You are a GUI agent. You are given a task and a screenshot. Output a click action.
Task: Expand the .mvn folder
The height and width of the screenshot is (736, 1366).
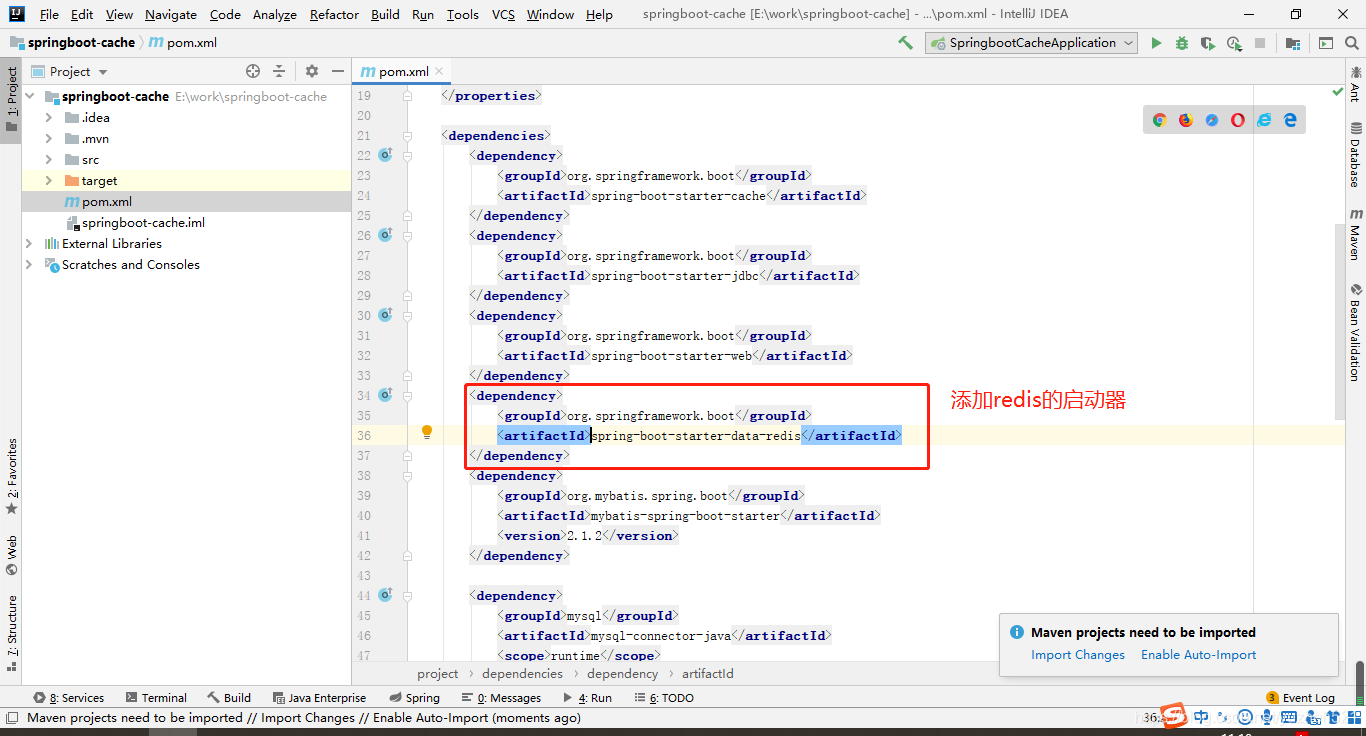coord(49,138)
